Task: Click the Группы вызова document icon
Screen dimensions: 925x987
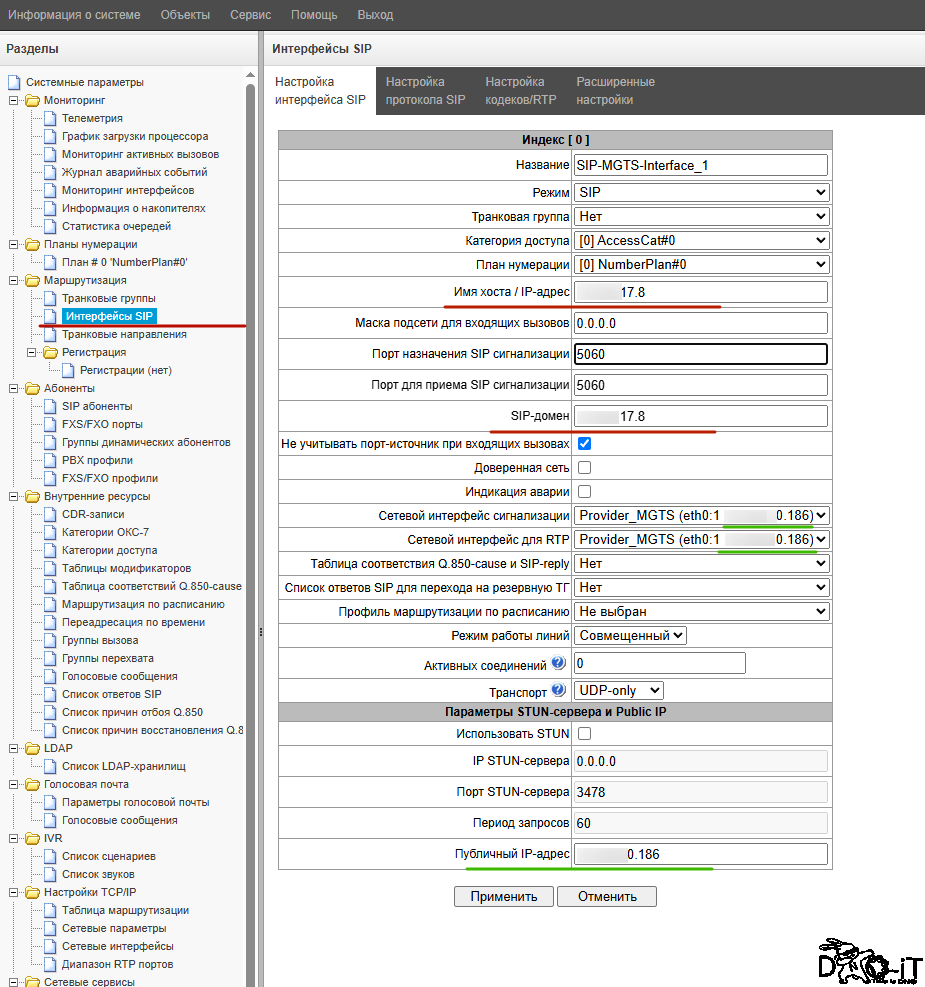Action: point(50,641)
